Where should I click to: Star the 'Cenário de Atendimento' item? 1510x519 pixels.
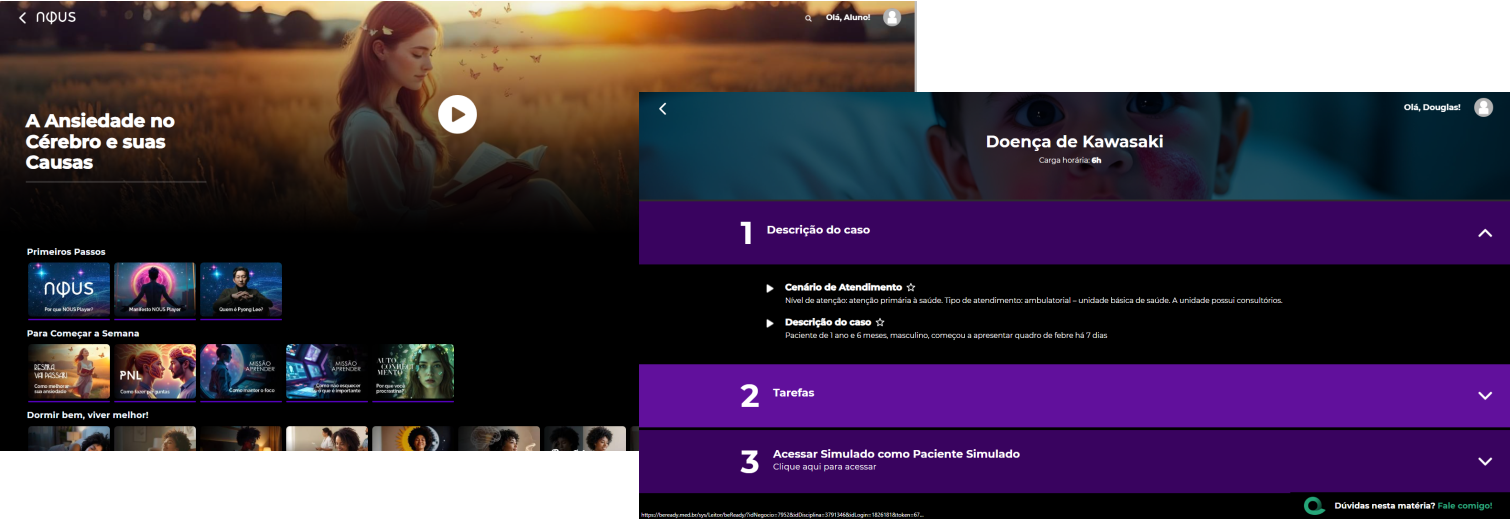(910, 287)
